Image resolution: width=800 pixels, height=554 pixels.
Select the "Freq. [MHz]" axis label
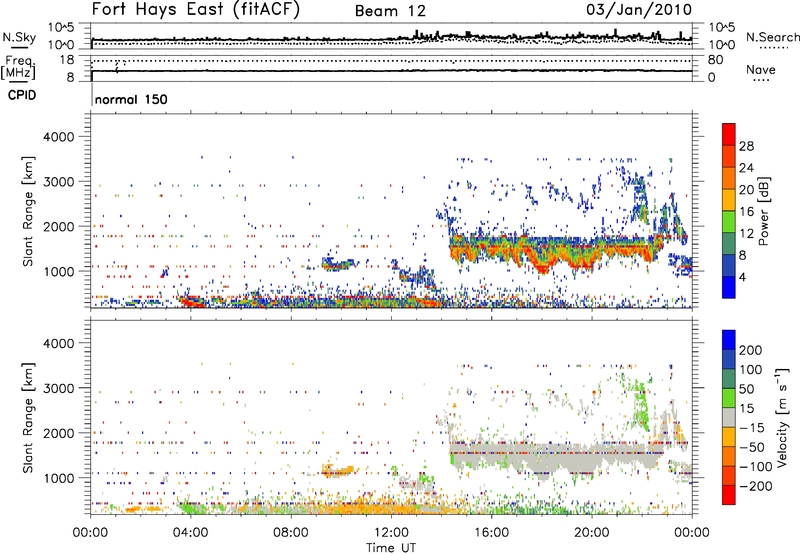[x=18, y=68]
